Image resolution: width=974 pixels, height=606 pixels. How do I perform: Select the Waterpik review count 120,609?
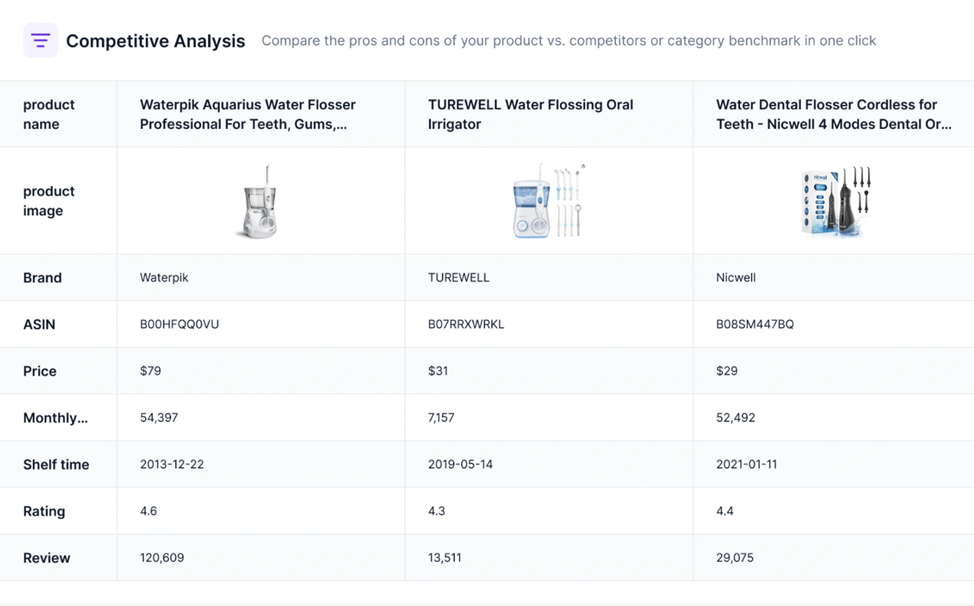162,558
